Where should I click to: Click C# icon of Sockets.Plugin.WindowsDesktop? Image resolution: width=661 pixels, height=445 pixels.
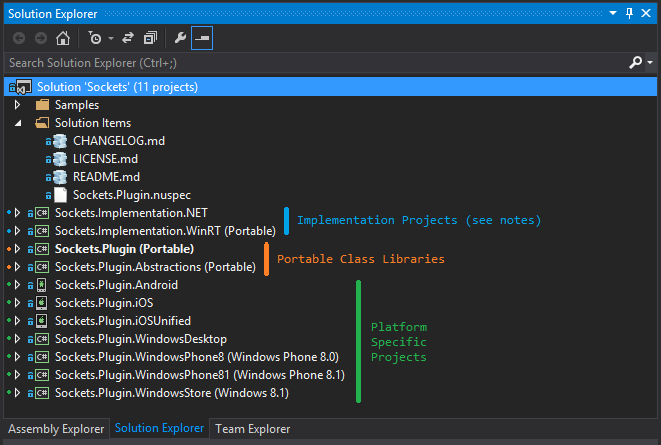click(42, 339)
